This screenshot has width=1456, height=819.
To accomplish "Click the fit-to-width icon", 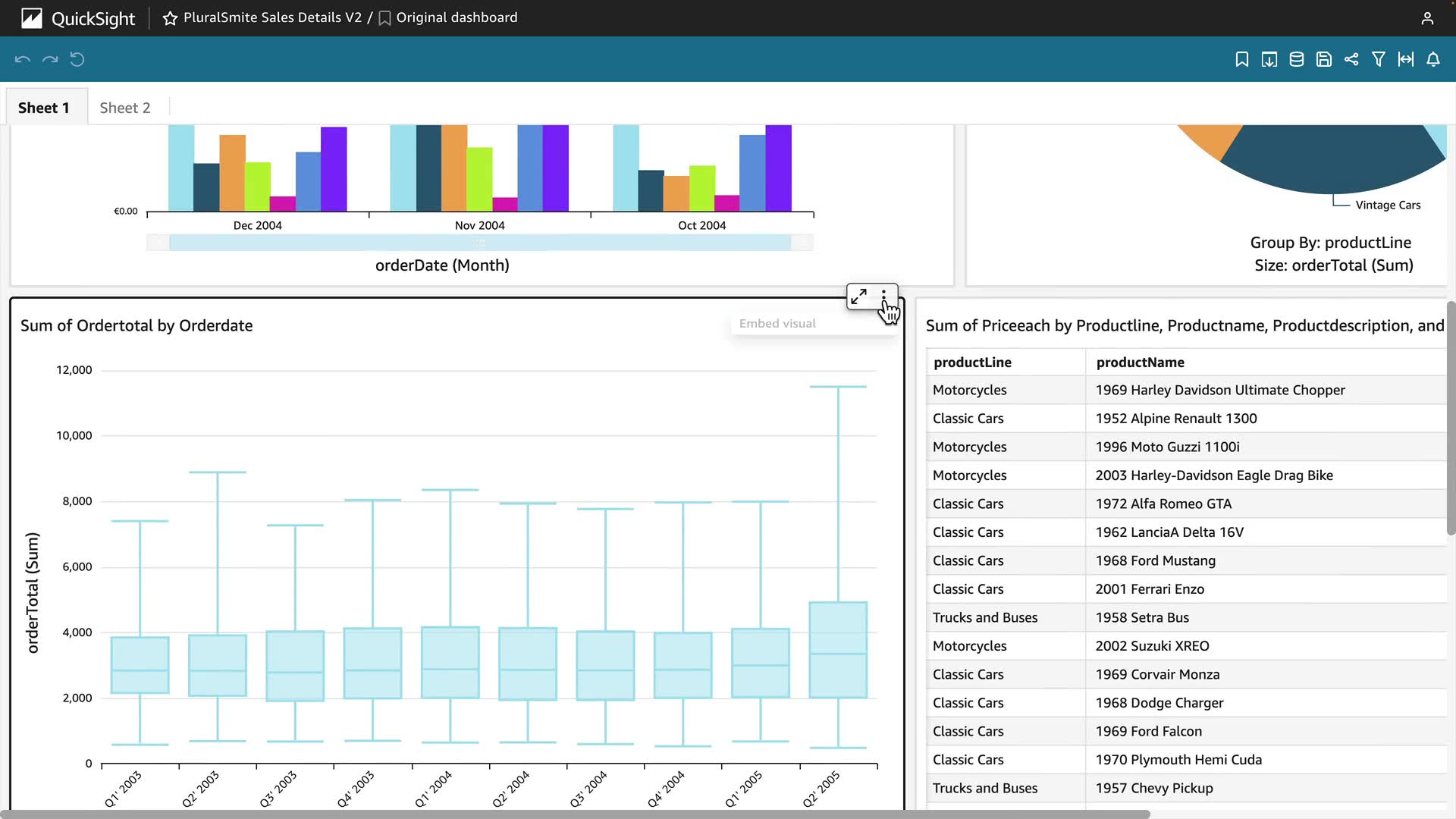I will pos(1405,59).
